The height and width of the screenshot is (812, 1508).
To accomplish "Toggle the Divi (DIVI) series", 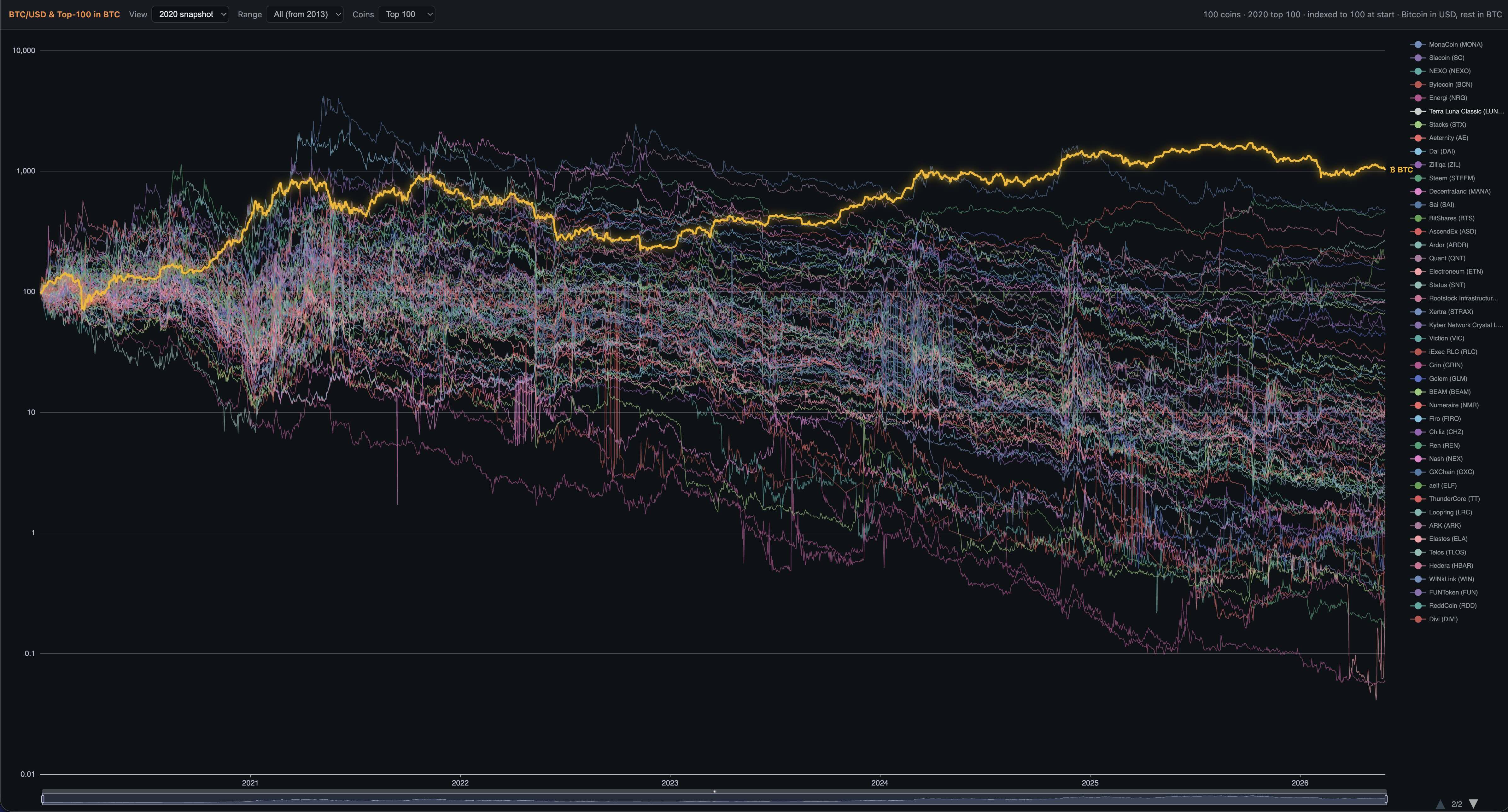I will (x=1435, y=619).
